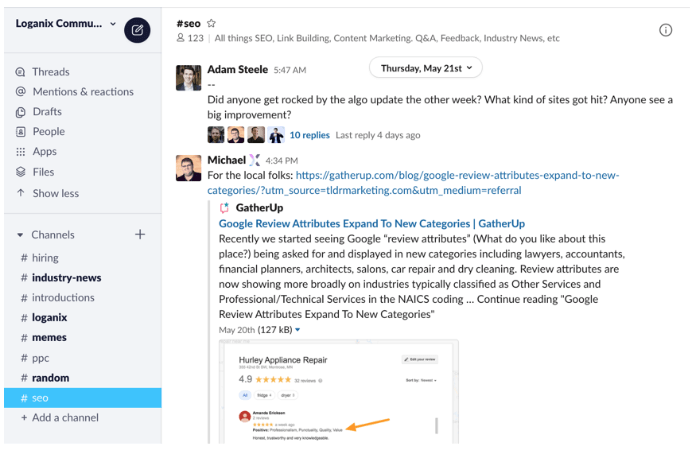Open the member count 123 icon

pos(180,38)
